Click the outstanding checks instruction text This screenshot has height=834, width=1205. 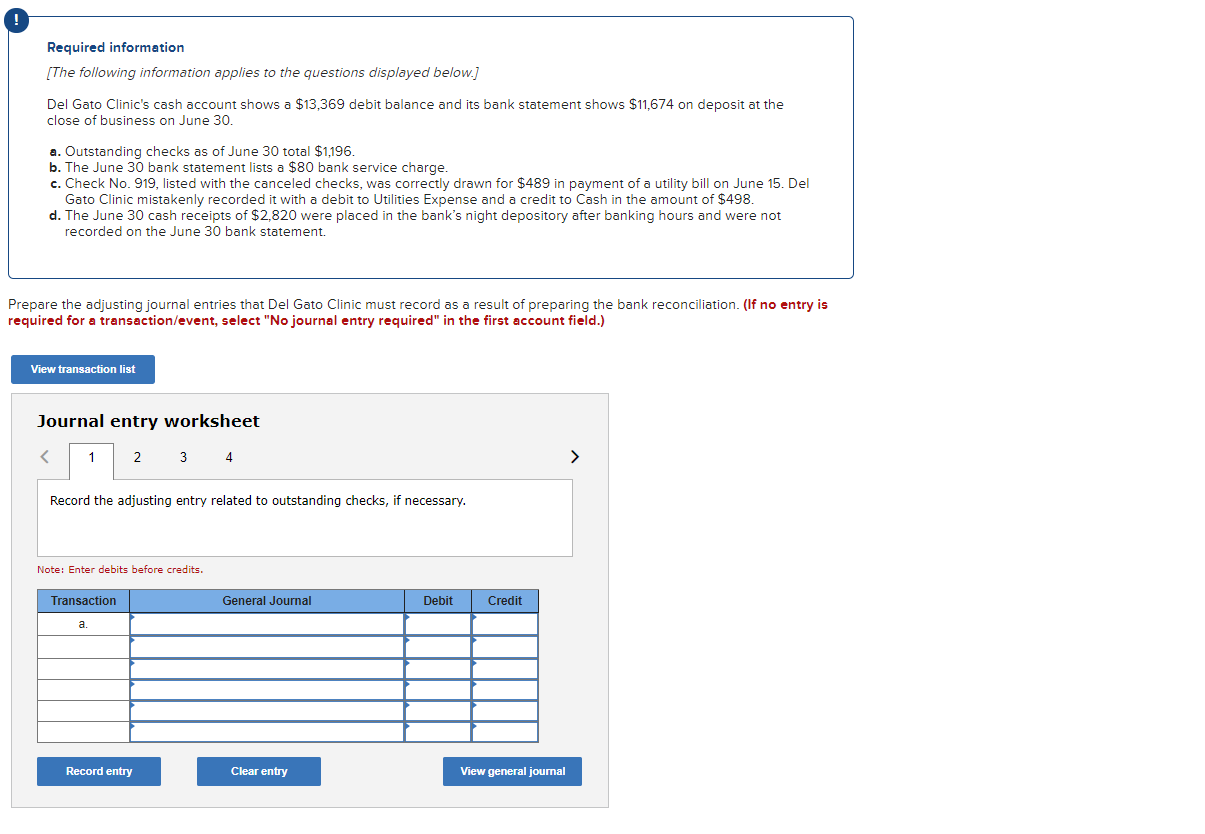coord(258,500)
